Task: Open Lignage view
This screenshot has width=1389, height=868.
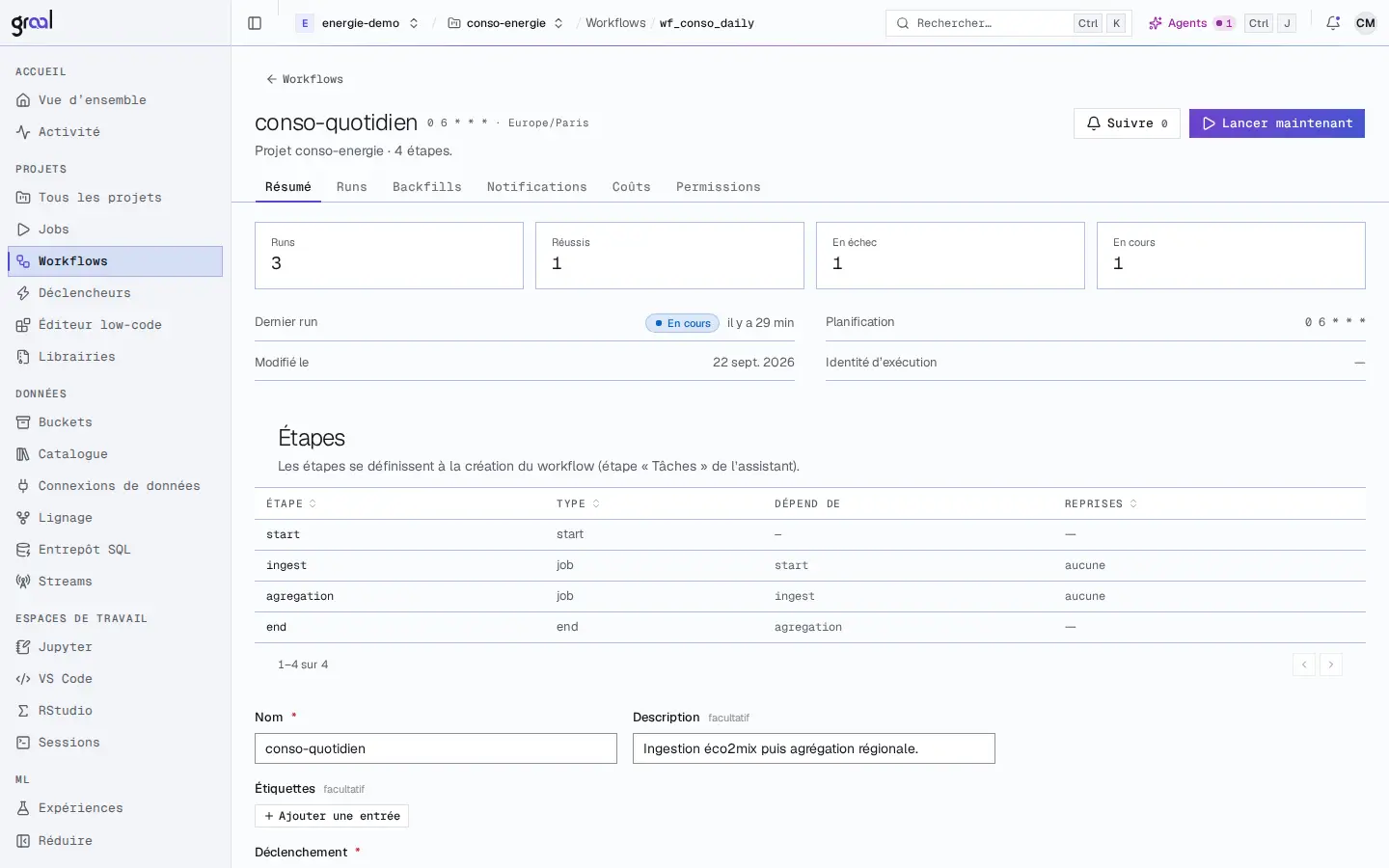Action: click(115, 518)
